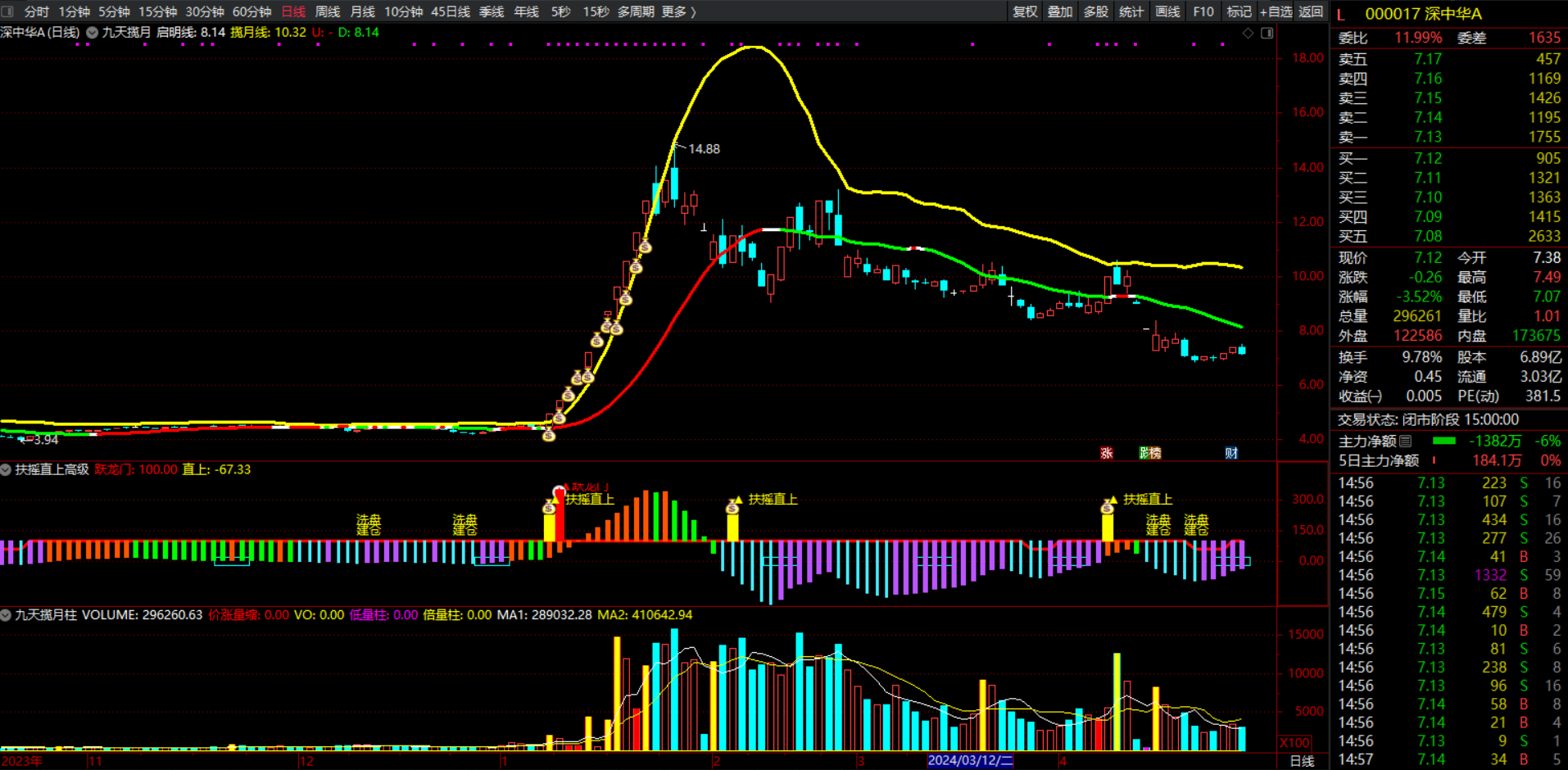Click the 3.94 low price label
Viewport: 1568px width, 770px height.
coord(46,440)
